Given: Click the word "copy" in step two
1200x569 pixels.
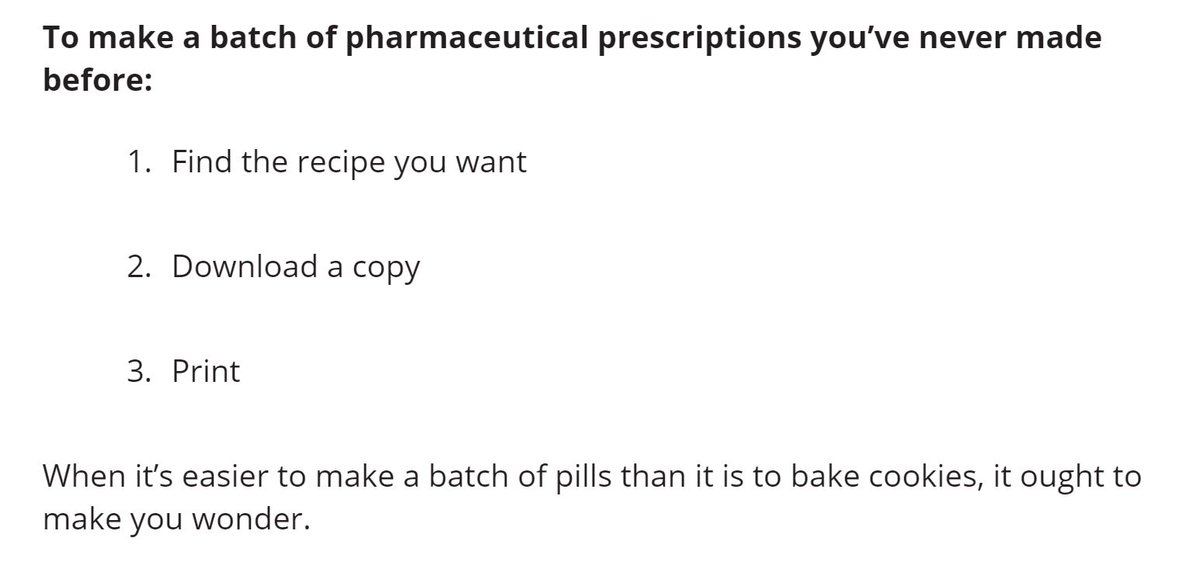Looking at the screenshot, I should click(385, 271).
